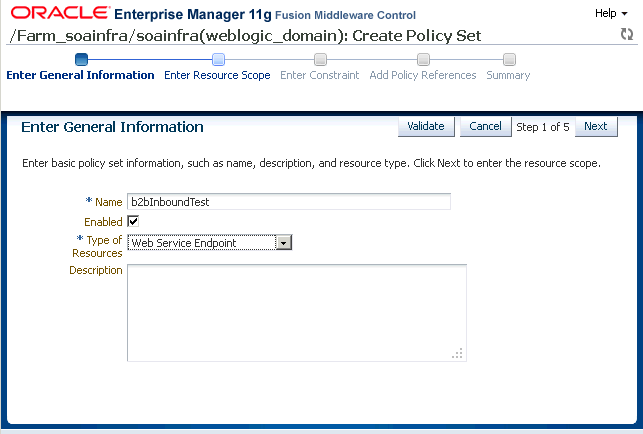Click the refresh page icon
The width and height of the screenshot is (643, 434).
627,34
